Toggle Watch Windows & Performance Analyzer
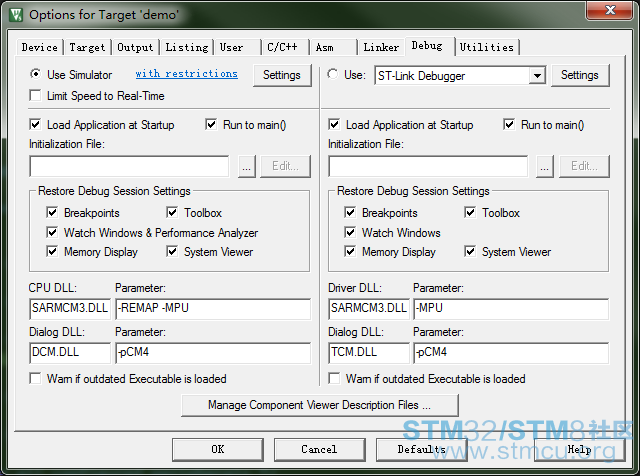The height and width of the screenshot is (476, 640). click(52, 232)
